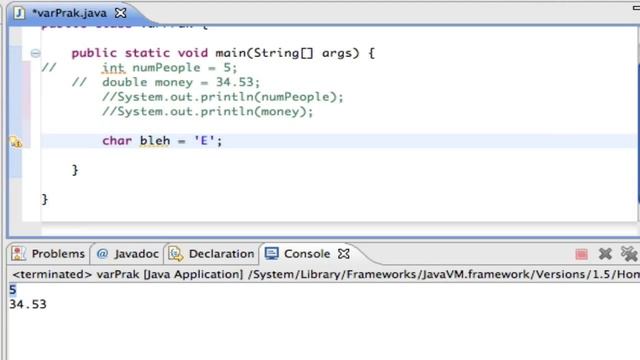This screenshot has height=360, width=640.
Task: Select the Console view tab
Action: (x=307, y=254)
